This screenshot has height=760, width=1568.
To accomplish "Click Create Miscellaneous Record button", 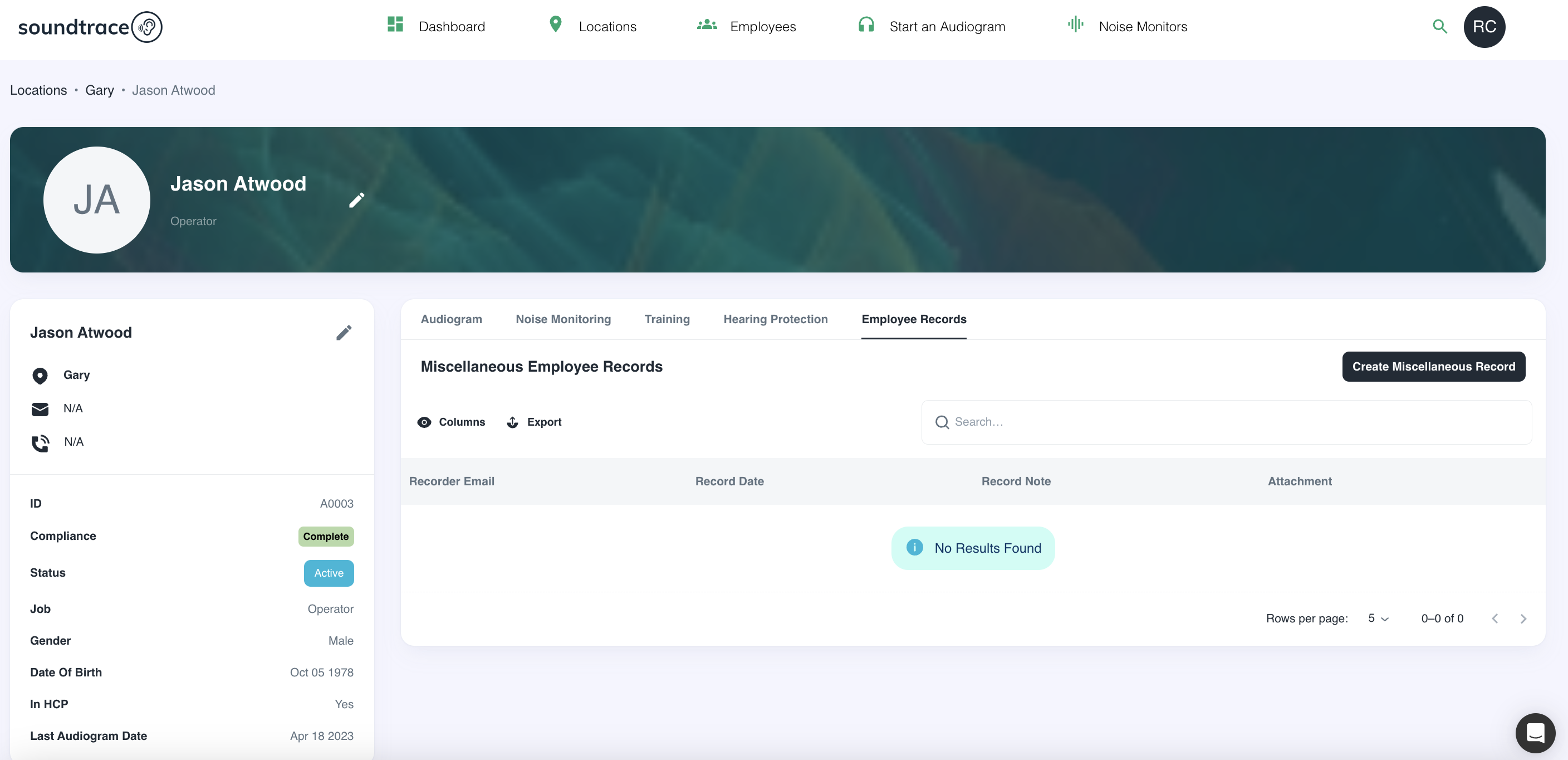I will click(x=1433, y=367).
